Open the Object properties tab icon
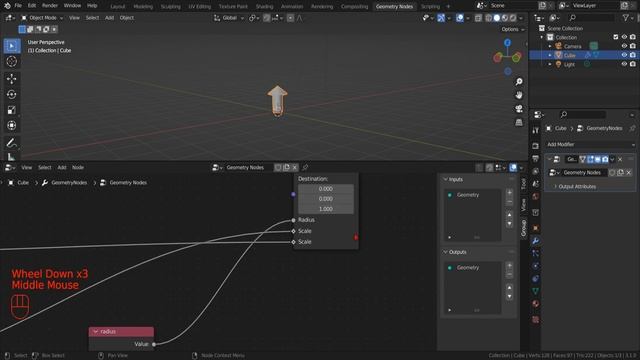 [536, 228]
